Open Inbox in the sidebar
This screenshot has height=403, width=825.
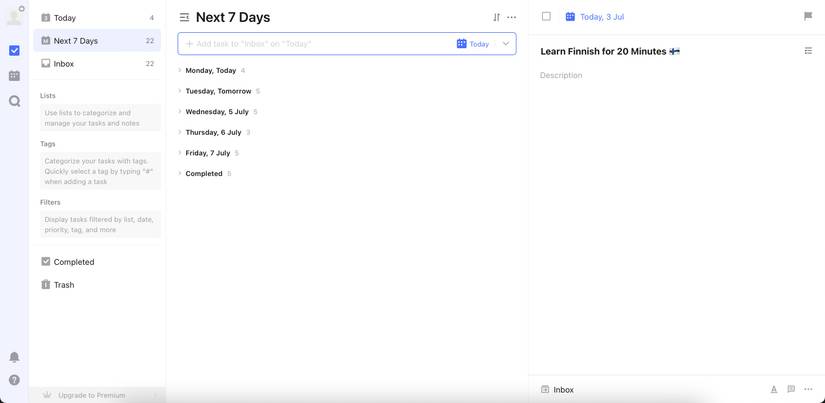97,64
